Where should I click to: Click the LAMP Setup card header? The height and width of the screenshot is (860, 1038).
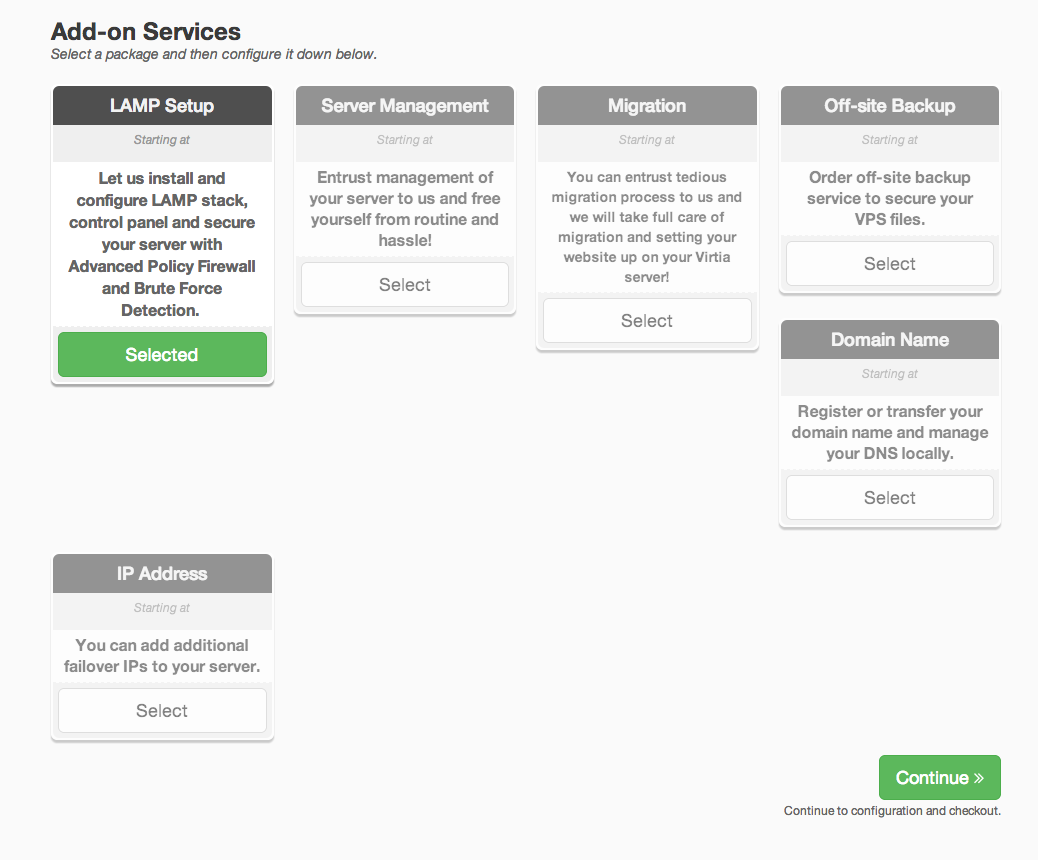(162, 106)
